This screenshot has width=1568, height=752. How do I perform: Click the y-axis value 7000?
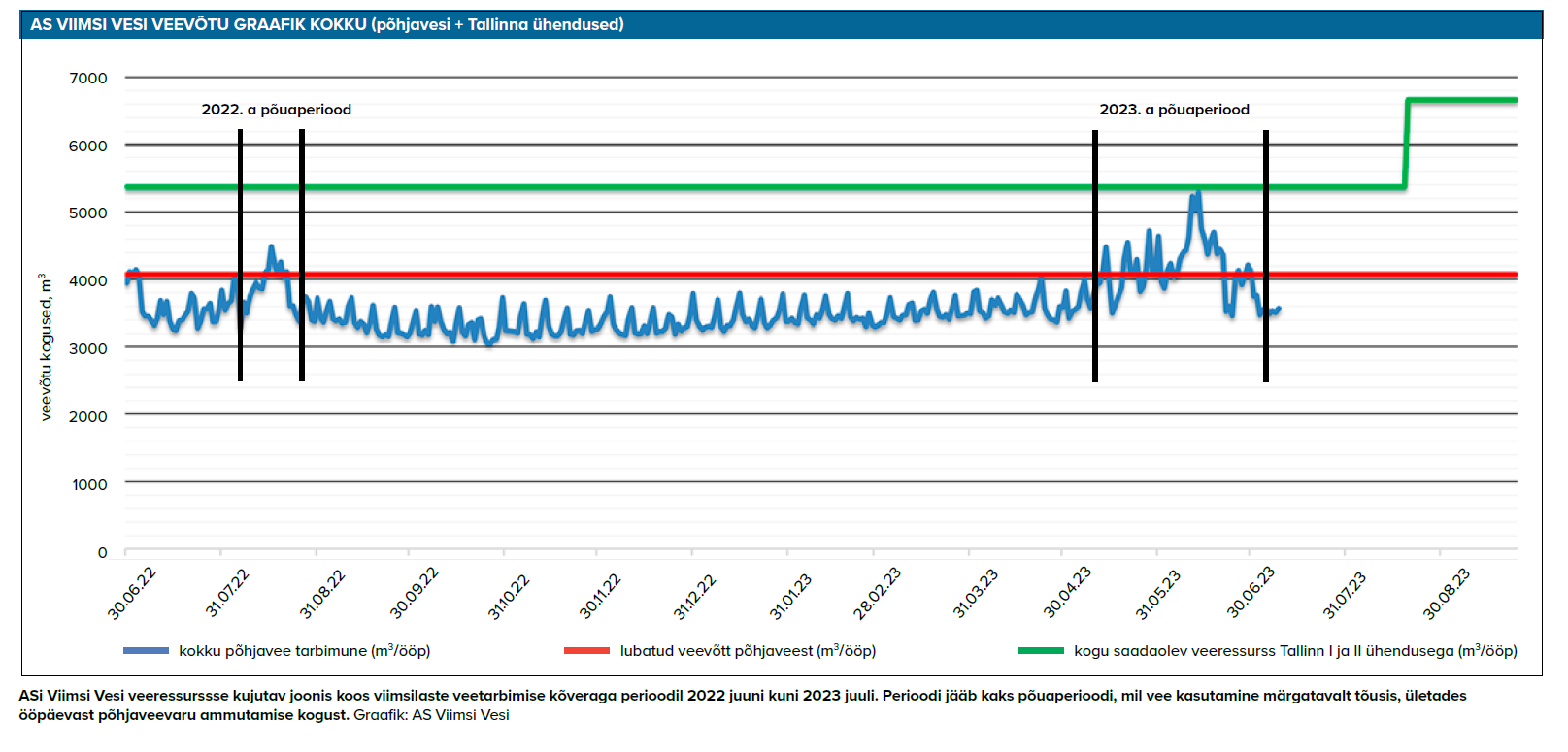[x=88, y=78]
